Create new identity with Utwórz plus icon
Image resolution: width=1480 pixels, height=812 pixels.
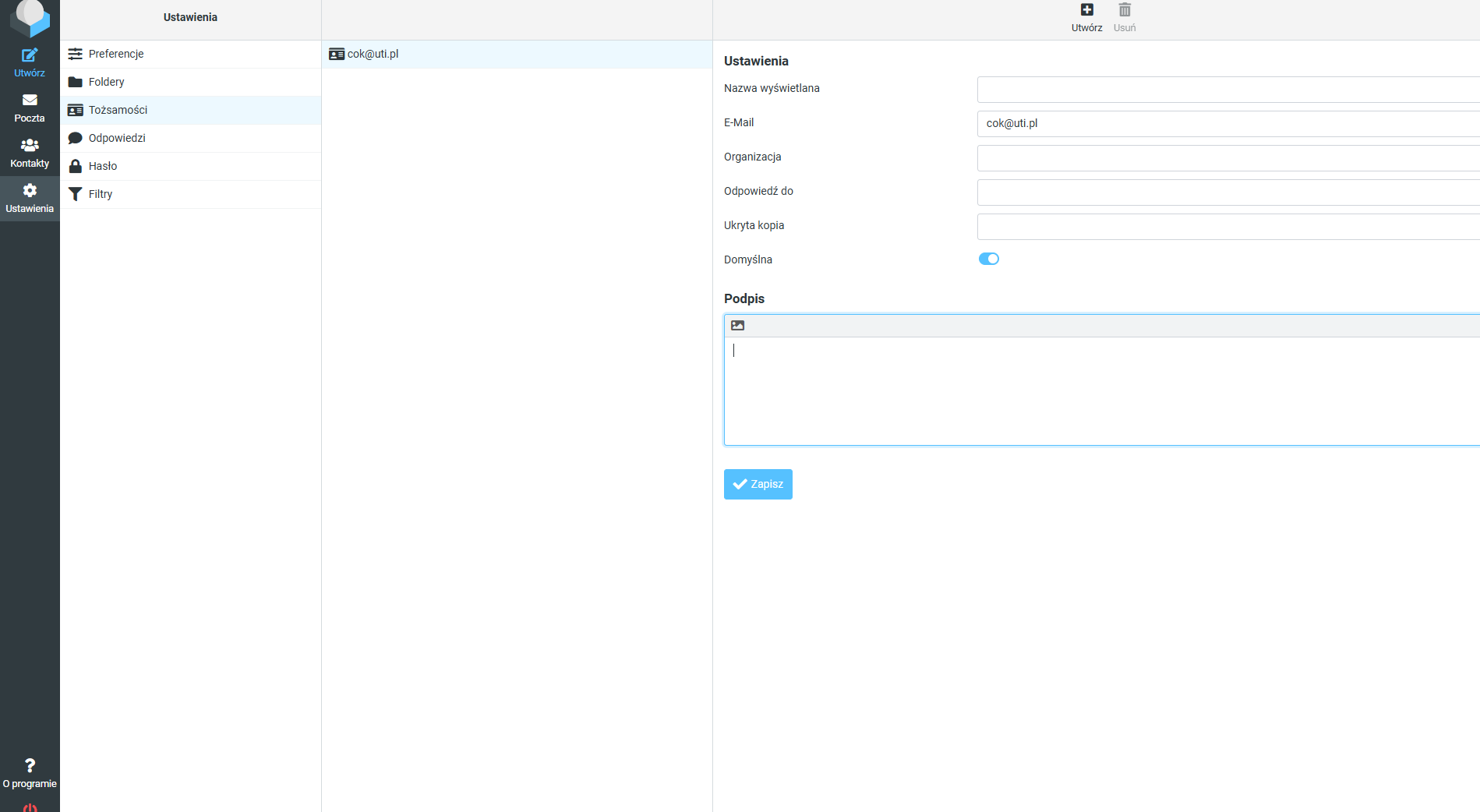(x=1086, y=18)
